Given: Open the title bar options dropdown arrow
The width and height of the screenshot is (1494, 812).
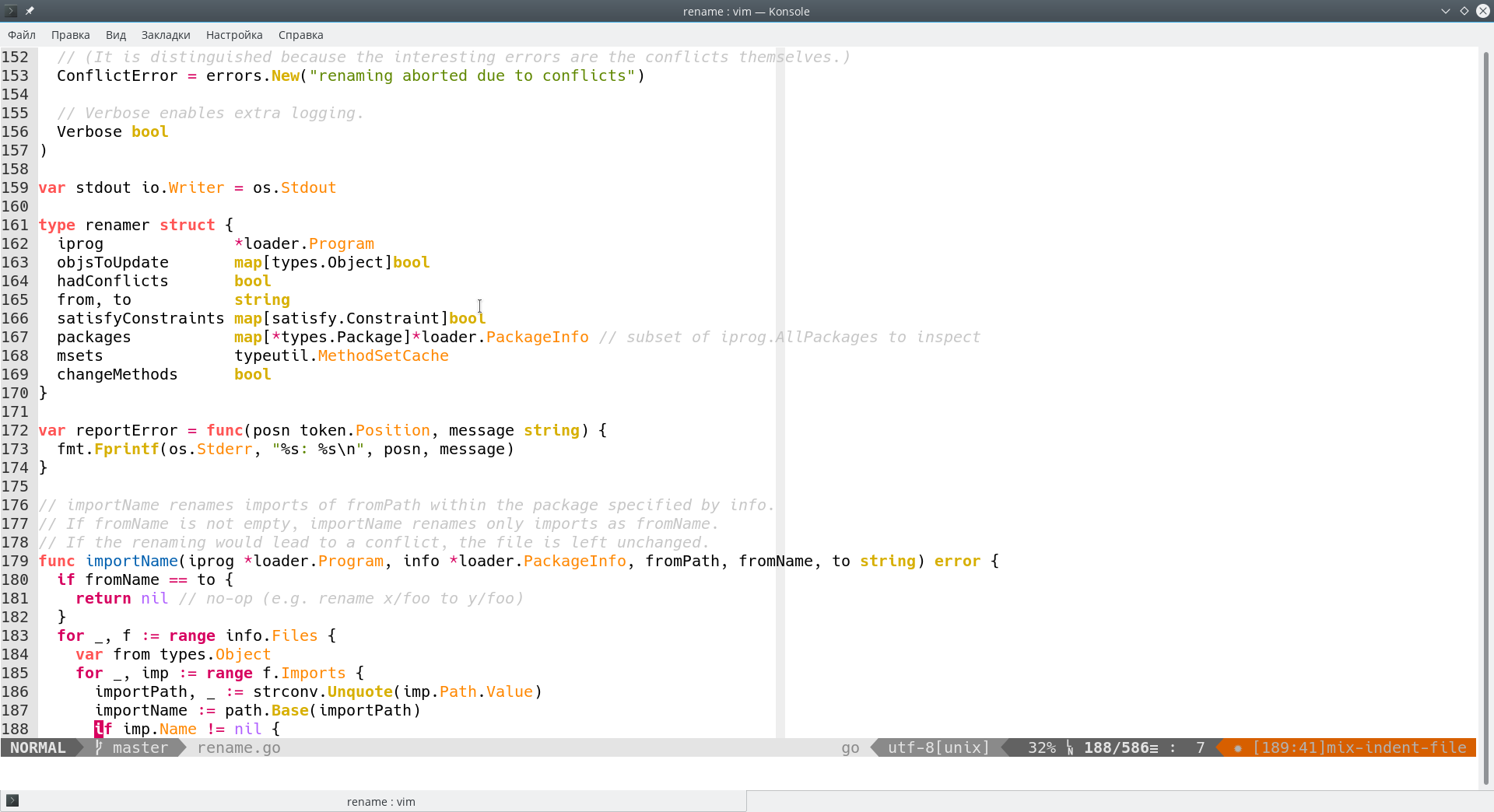Looking at the screenshot, I should coord(1445,11).
